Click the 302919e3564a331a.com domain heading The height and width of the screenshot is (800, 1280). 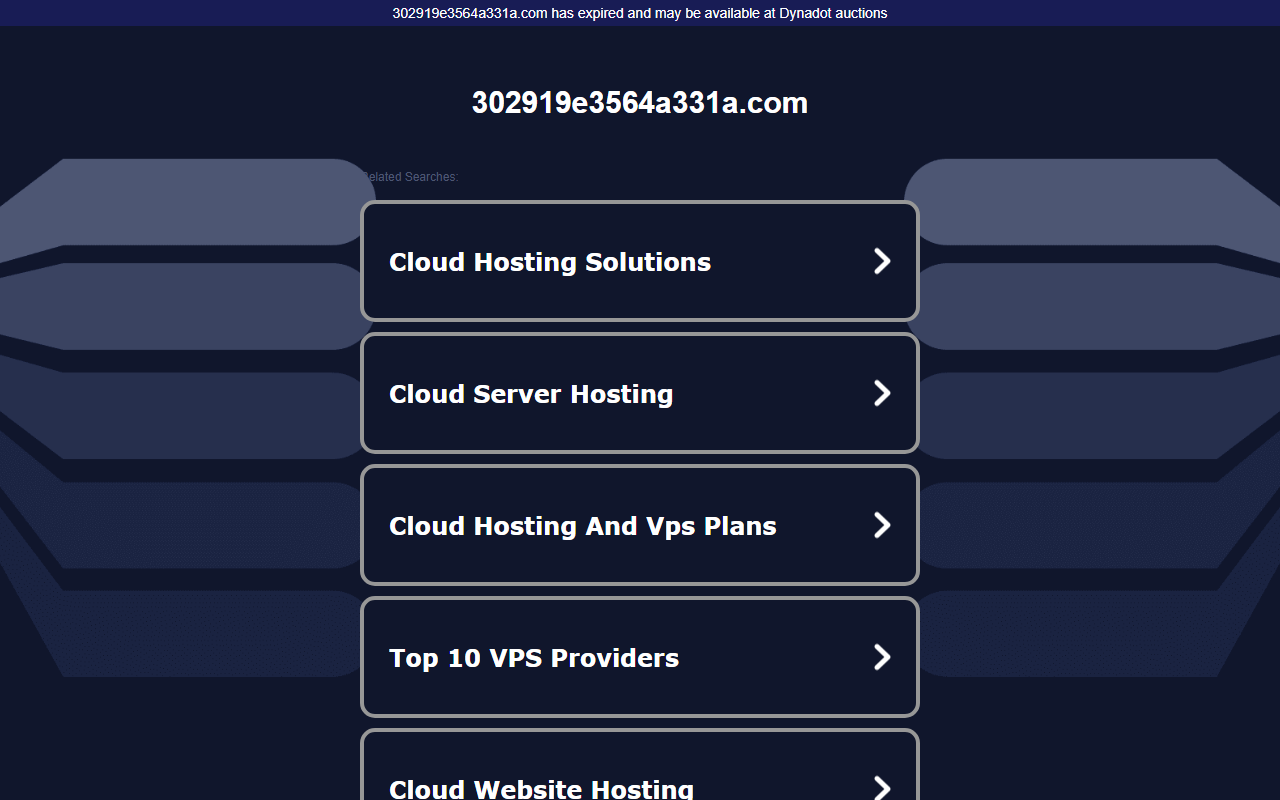tap(640, 103)
